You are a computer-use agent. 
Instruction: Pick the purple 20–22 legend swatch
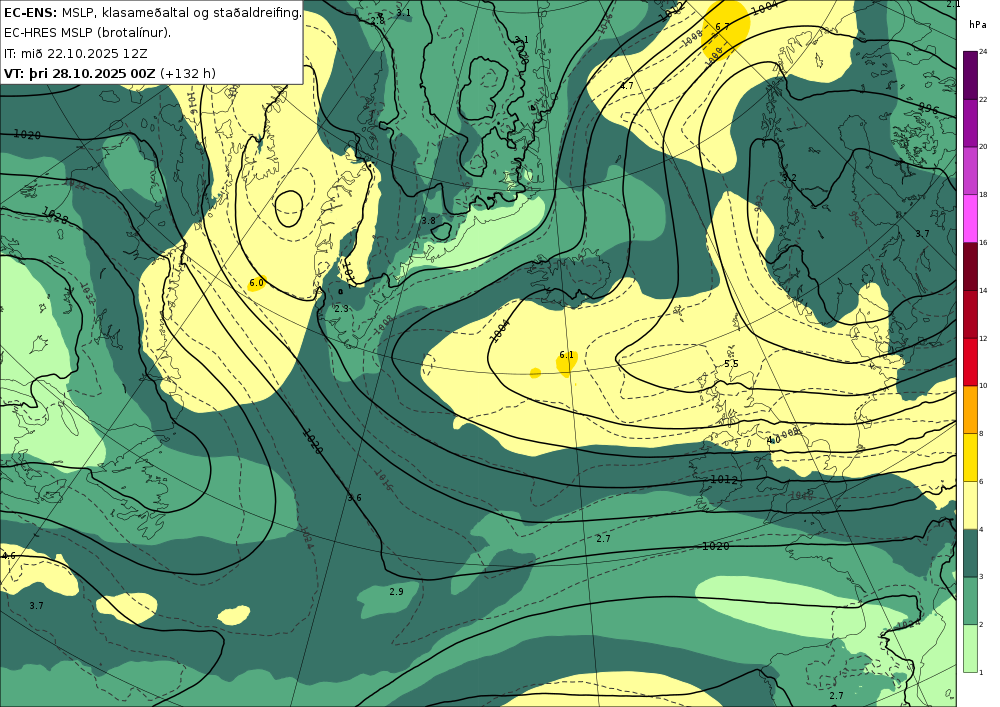[970, 123]
